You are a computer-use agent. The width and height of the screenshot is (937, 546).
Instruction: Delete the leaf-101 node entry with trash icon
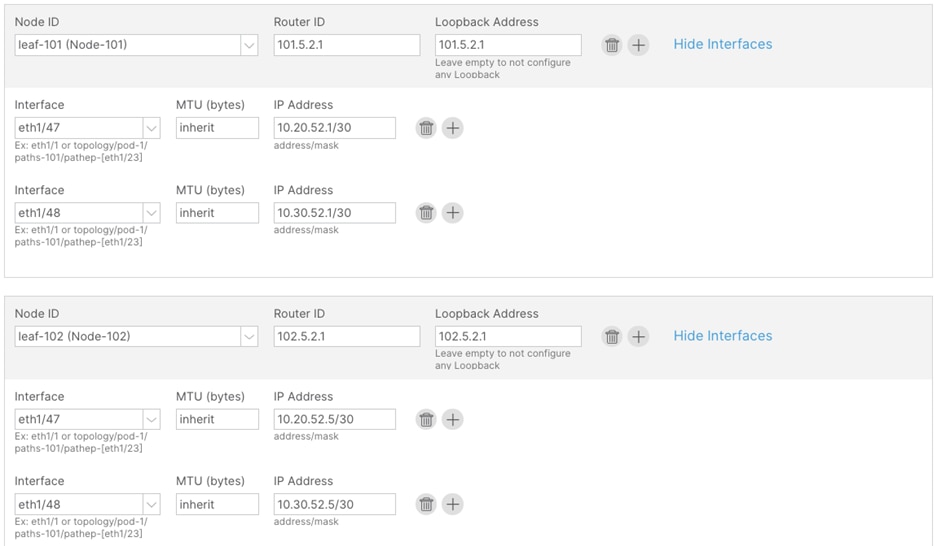[x=612, y=45]
